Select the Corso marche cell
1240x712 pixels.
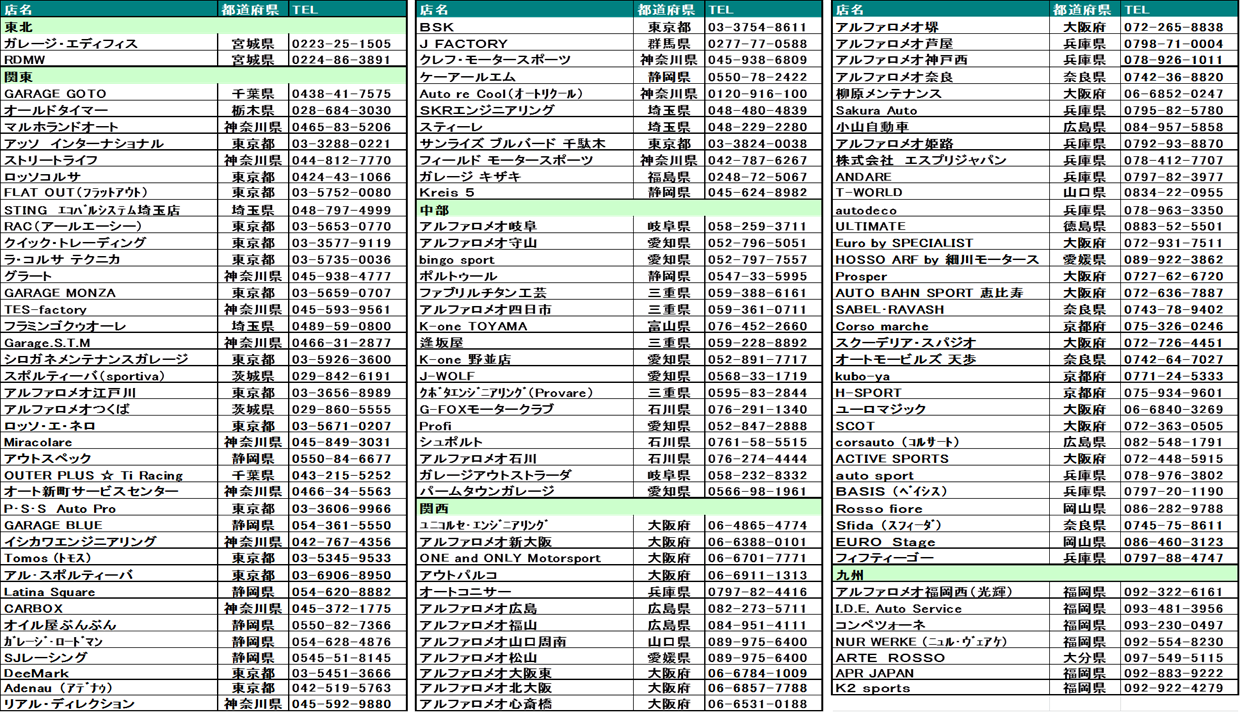coord(942,326)
